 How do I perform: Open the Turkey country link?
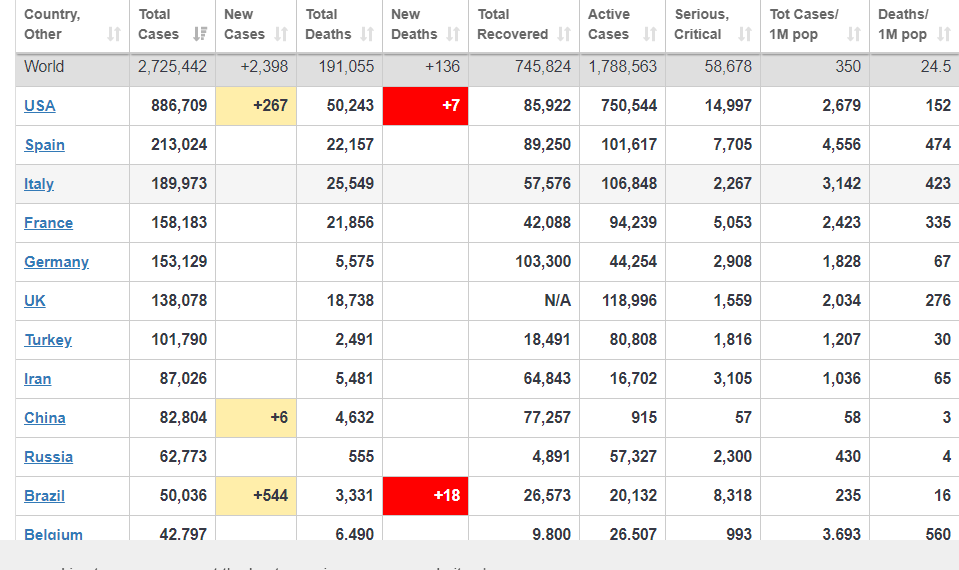(x=48, y=340)
